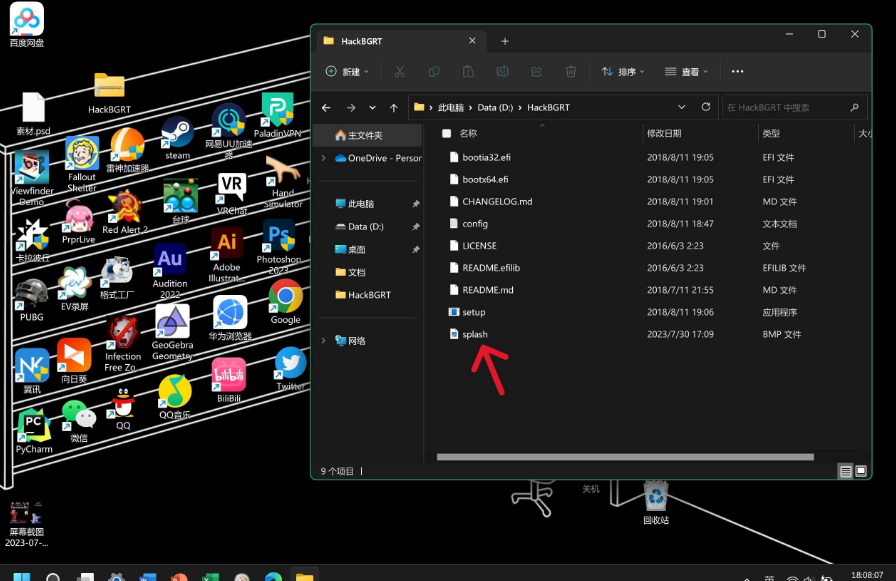Open the See more (…) menu

pyautogui.click(x=738, y=71)
